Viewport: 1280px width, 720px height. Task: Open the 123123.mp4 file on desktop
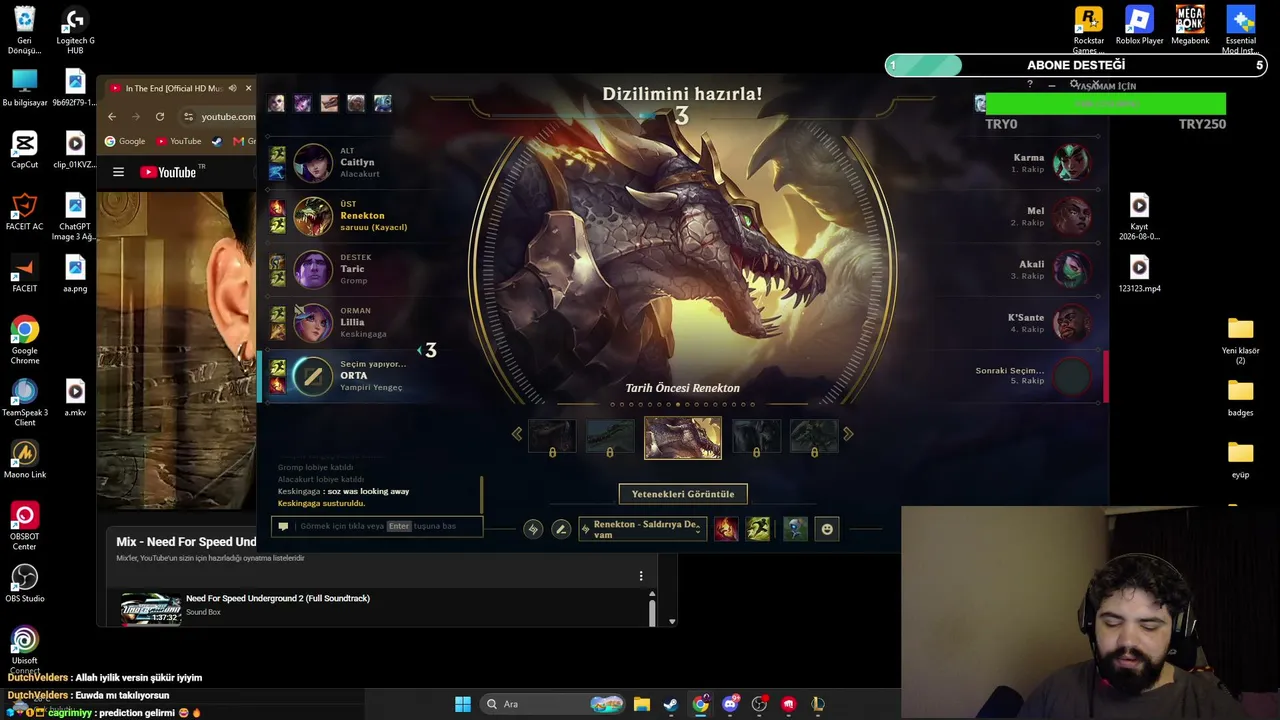coord(1139,273)
